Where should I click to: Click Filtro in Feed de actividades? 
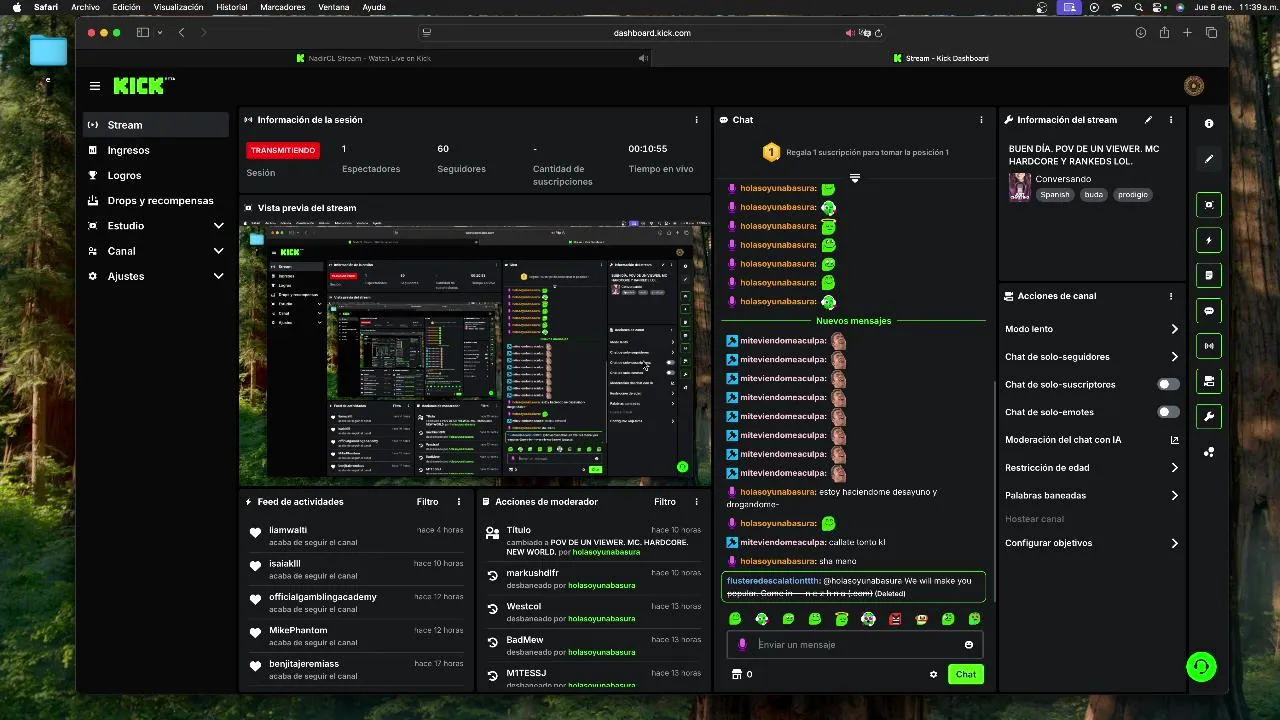tap(427, 502)
